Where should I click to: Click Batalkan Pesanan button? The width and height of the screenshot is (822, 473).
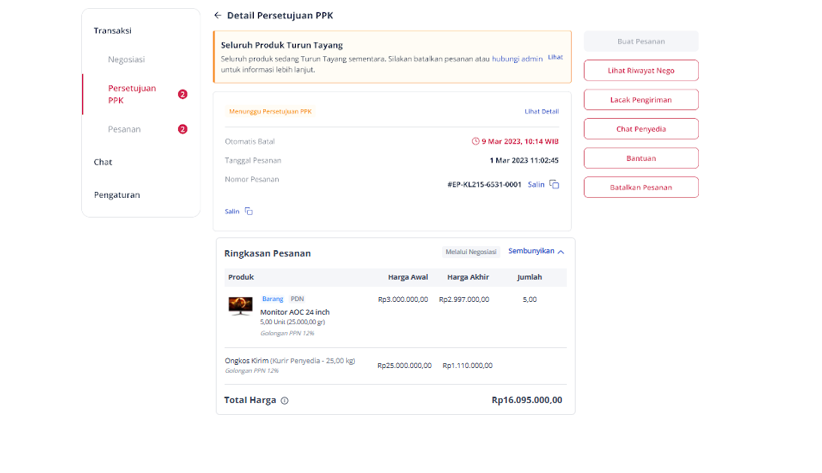tap(641, 187)
